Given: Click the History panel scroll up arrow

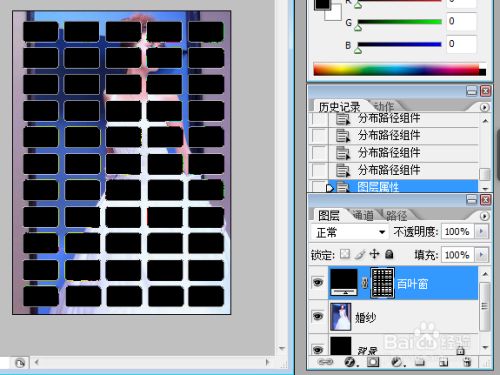Looking at the screenshot, I should tap(485, 121).
